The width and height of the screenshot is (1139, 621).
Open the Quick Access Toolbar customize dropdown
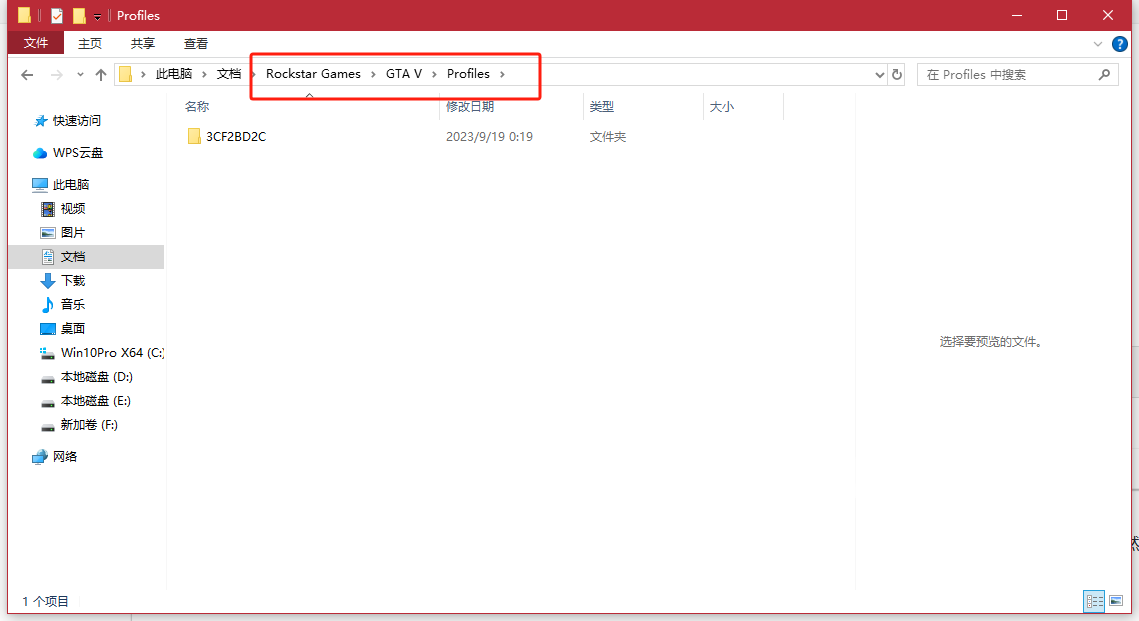click(x=97, y=17)
